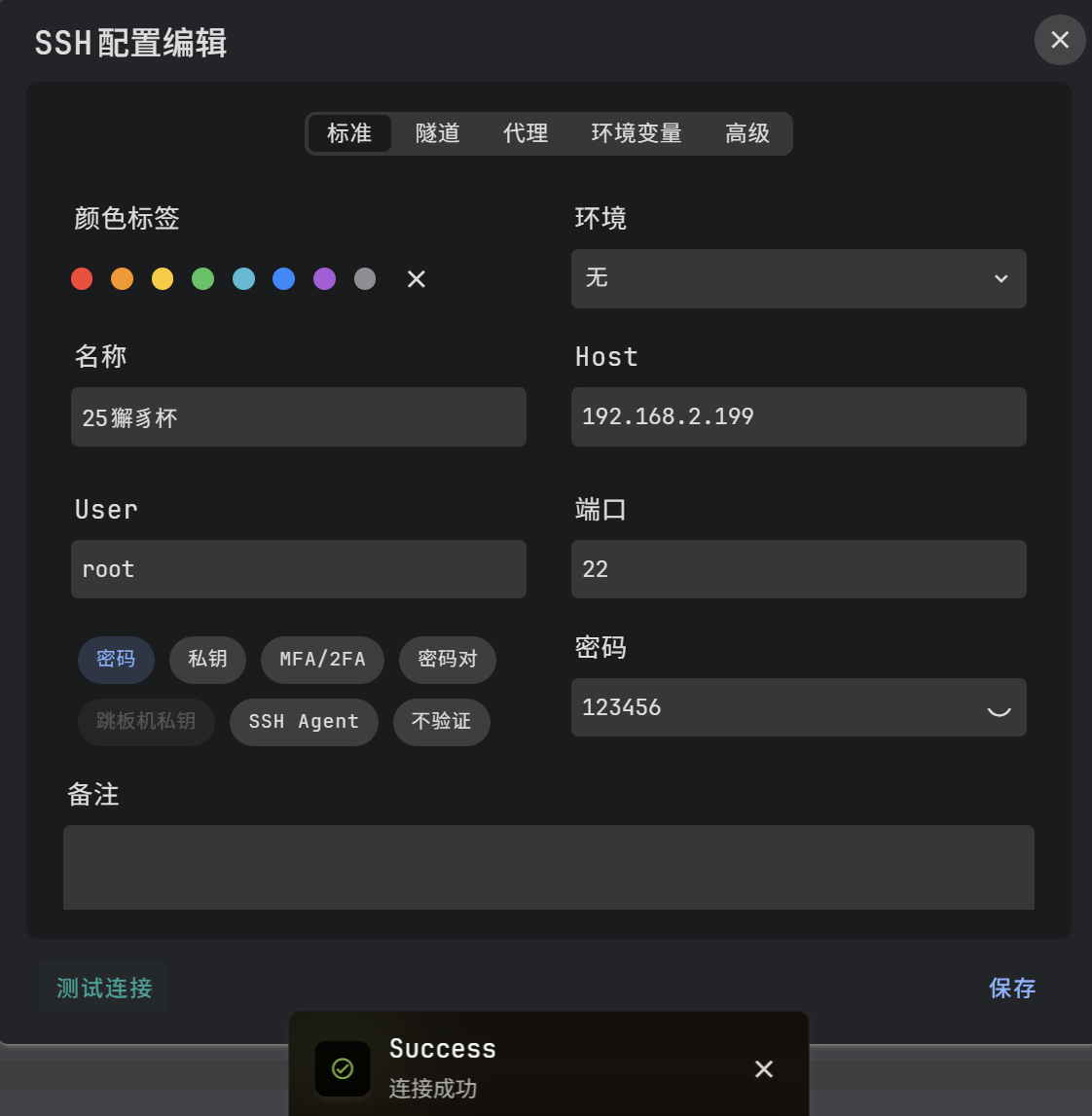Select SSH Agent authentication
Image resolution: width=1092 pixels, height=1116 pixels.
tap(304, 722)
